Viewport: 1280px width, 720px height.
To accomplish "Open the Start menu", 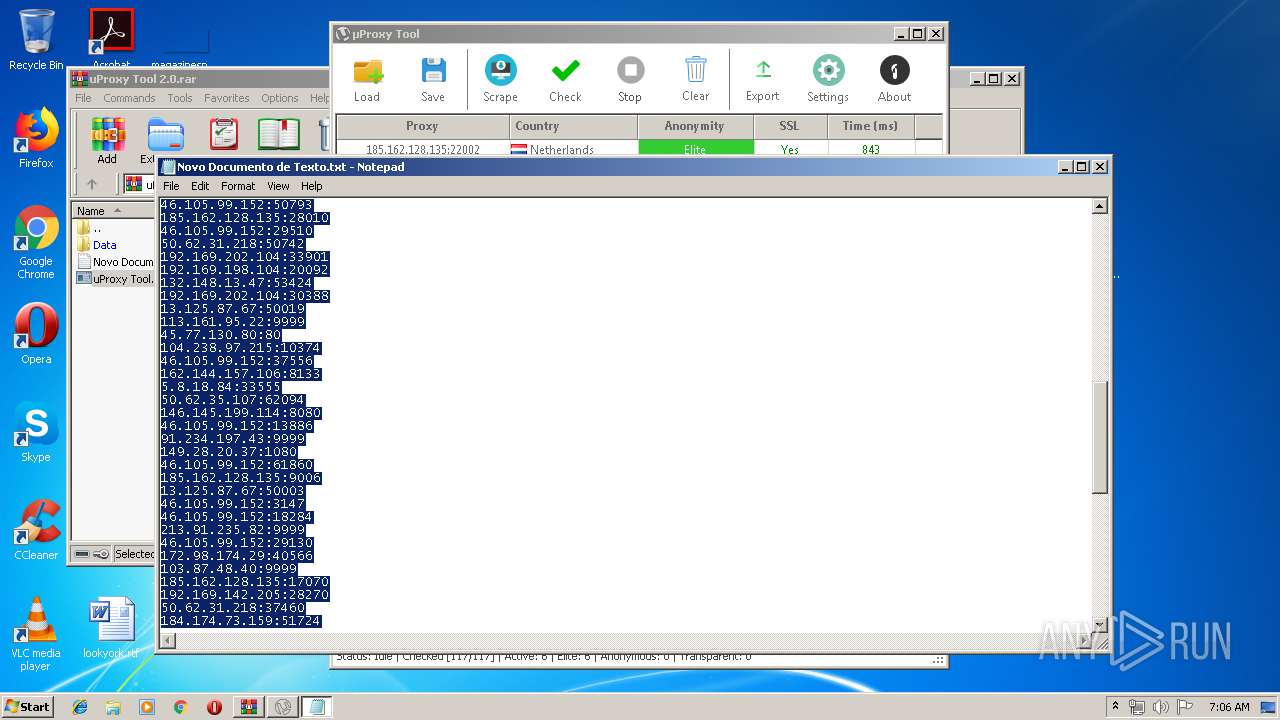I will click(28, 707).
